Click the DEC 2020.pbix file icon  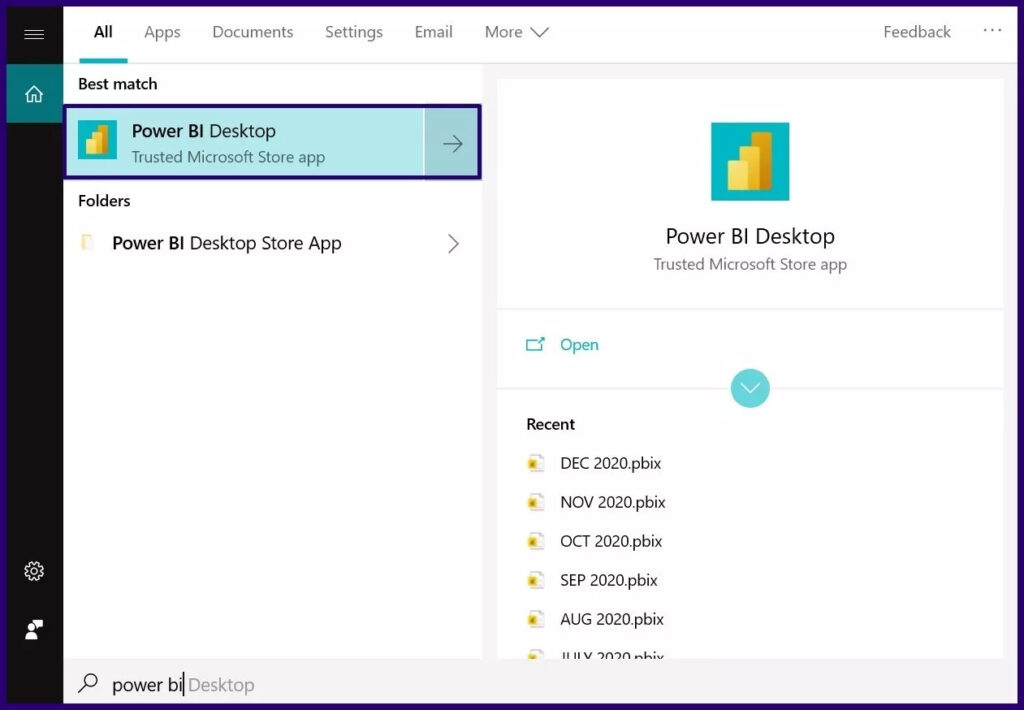pos(536,463)
